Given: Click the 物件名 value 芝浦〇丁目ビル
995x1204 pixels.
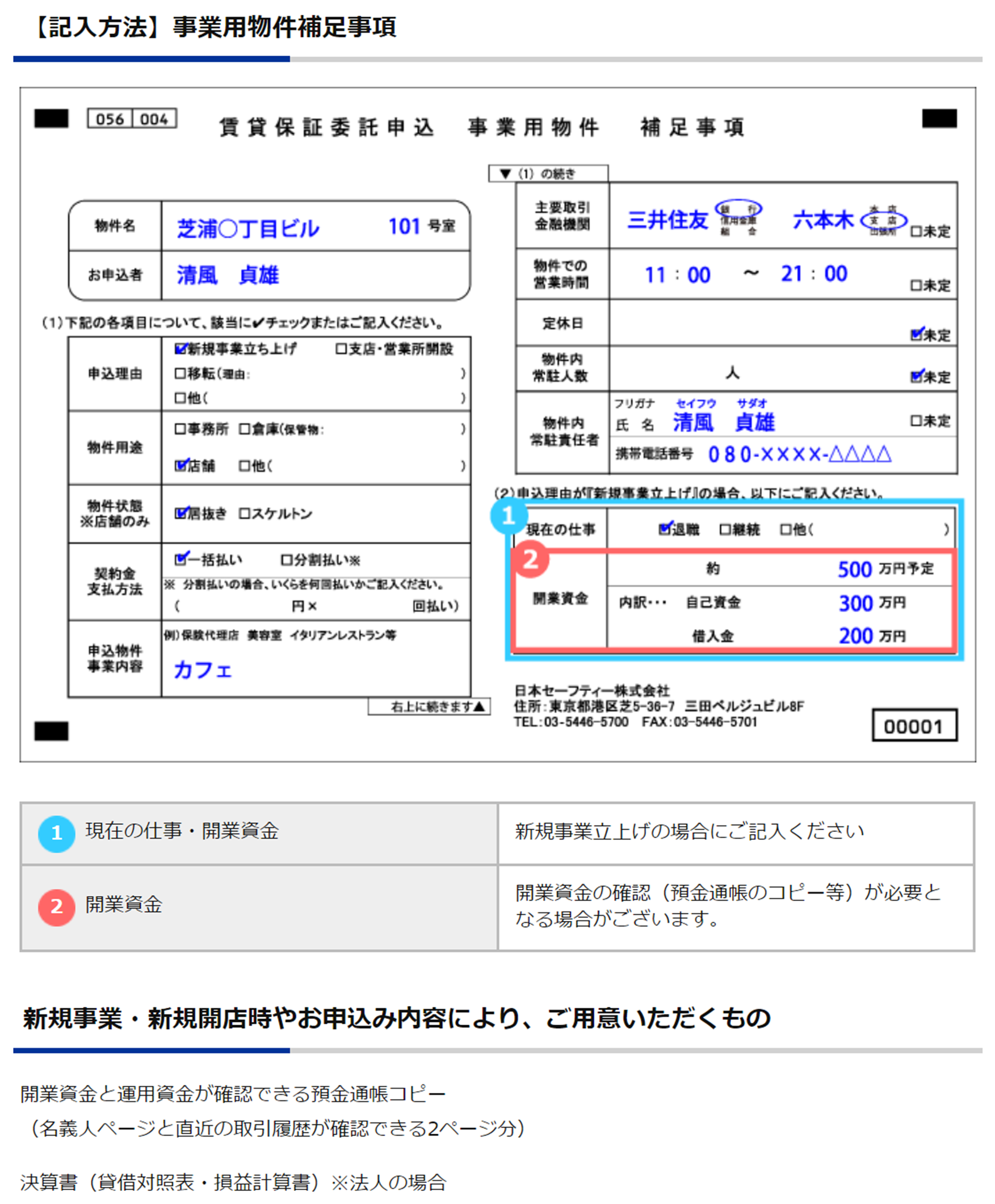Looking at the screenshot, I should click(248, 229).
